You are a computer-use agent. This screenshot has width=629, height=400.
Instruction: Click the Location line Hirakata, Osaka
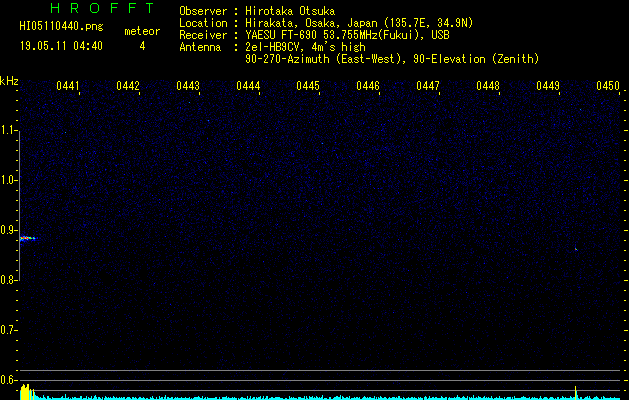(326, 23)
